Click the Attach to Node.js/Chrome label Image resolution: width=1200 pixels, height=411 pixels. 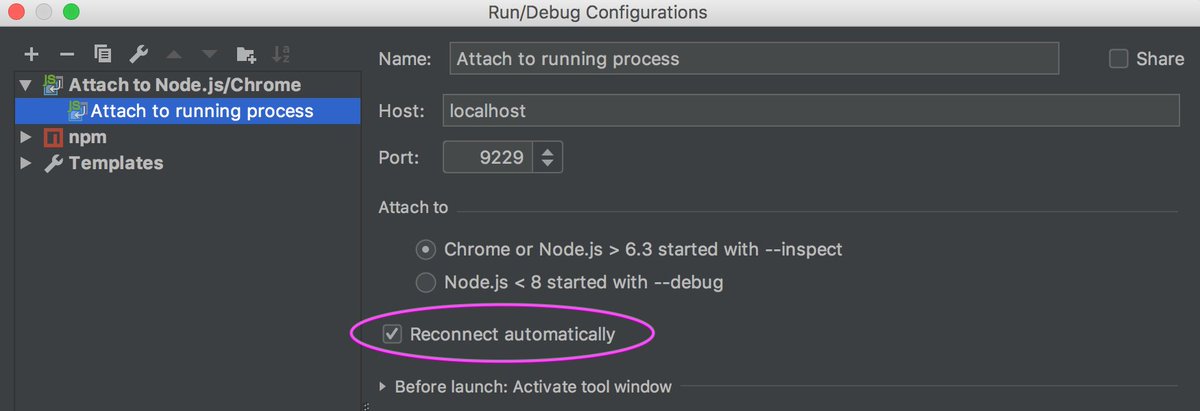185,86
